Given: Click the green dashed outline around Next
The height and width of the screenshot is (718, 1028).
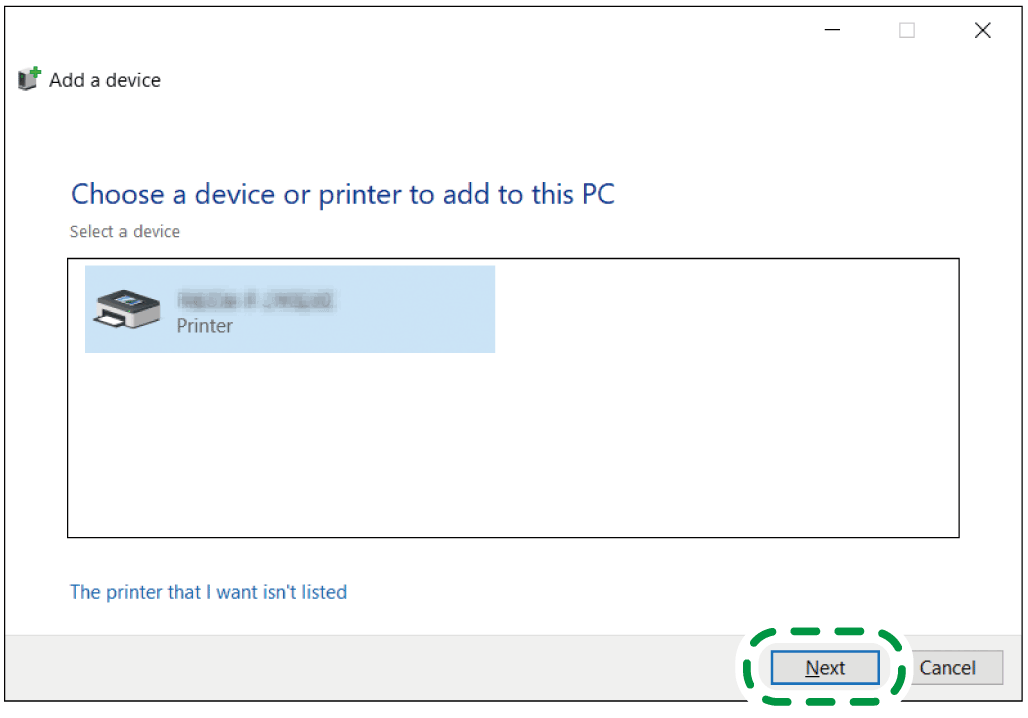Looking at the screenshot, I should [822, 631].
